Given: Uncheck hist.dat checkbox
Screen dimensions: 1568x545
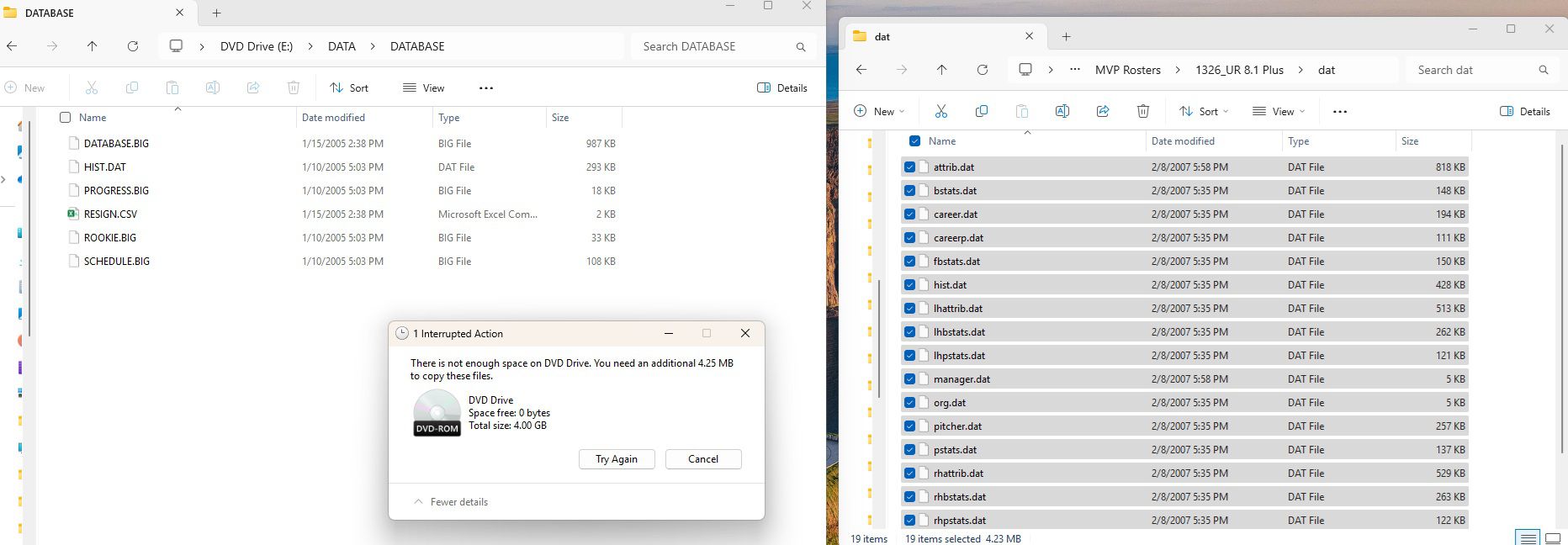Looking at the screenshot, I should point(909,285).
